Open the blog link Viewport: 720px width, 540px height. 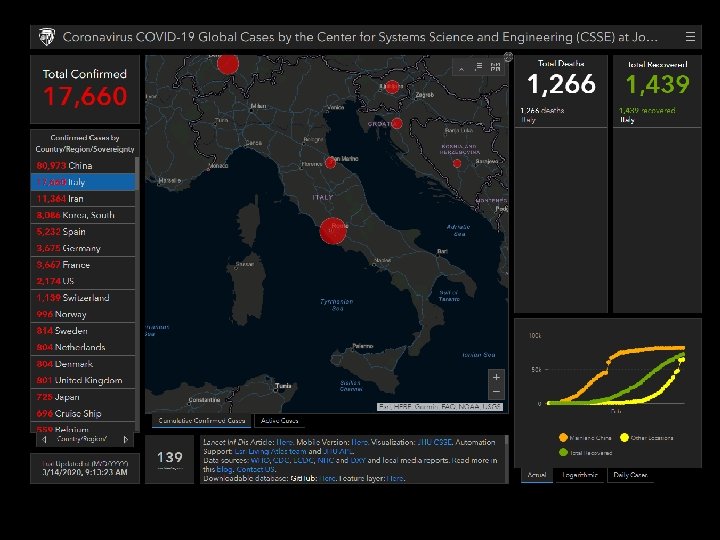click(225, 469)
